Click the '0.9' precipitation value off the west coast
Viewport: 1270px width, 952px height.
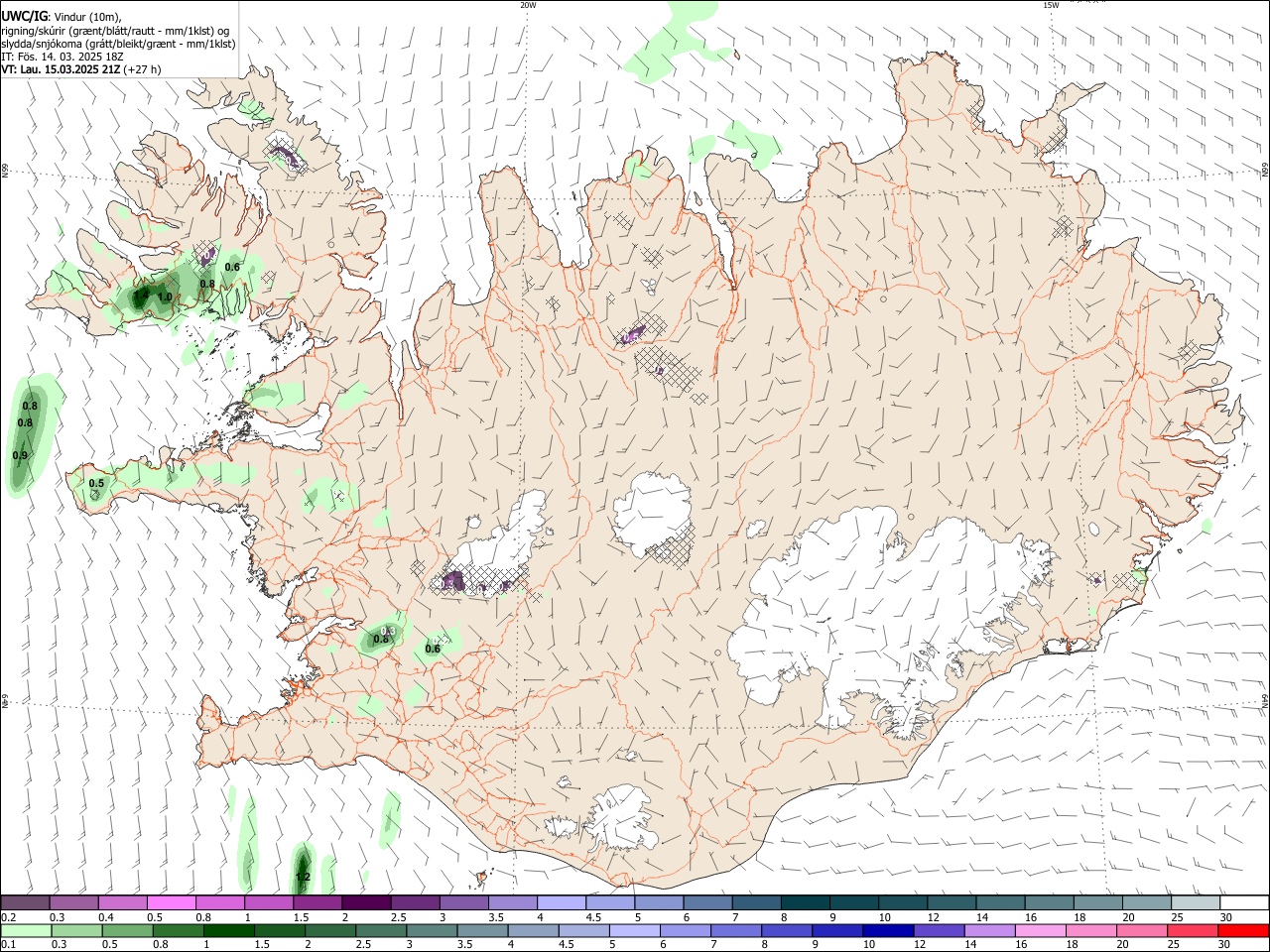tap(20, 455)
